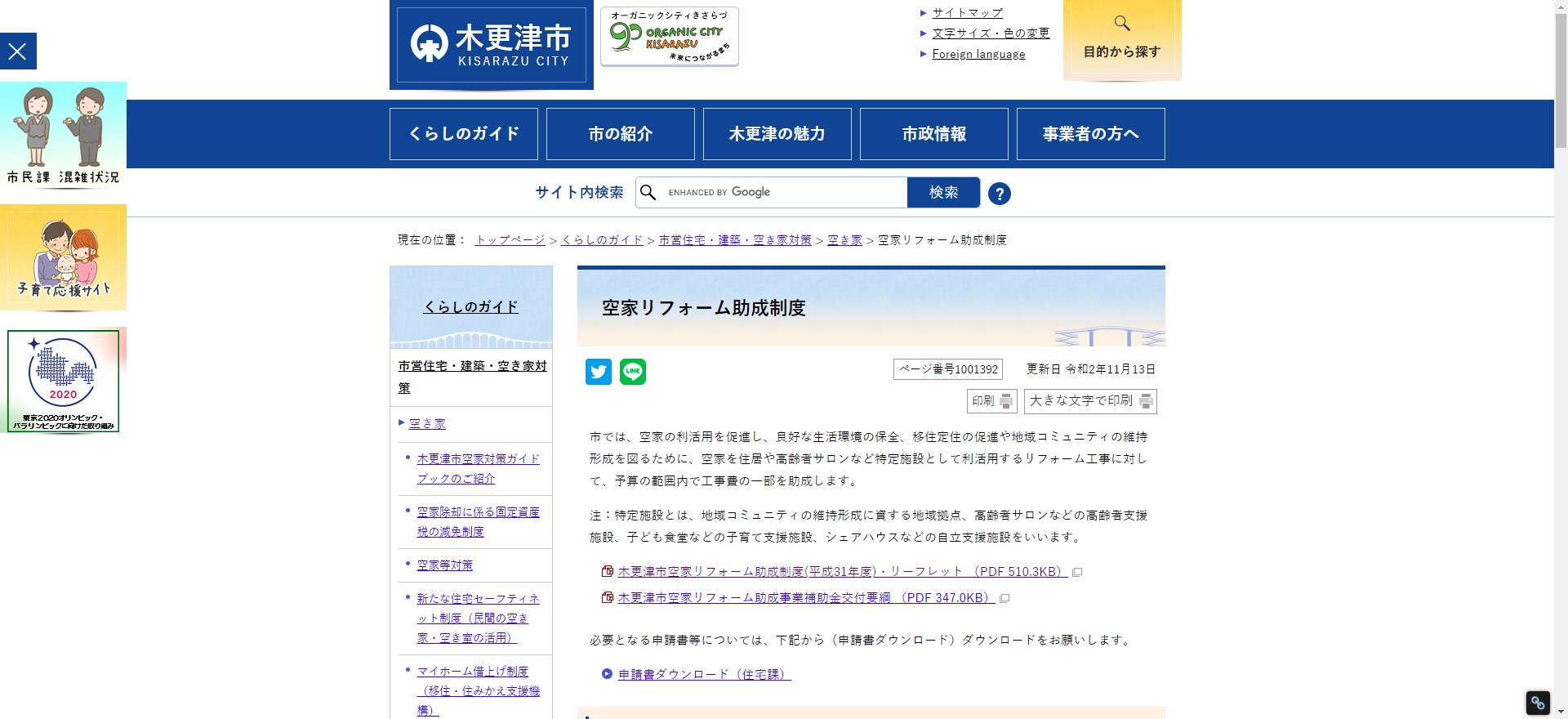Click the scroll-down arrow of scrollbar
Viewport: 1568px width, 719px height.
click(x=1561, y=712)
